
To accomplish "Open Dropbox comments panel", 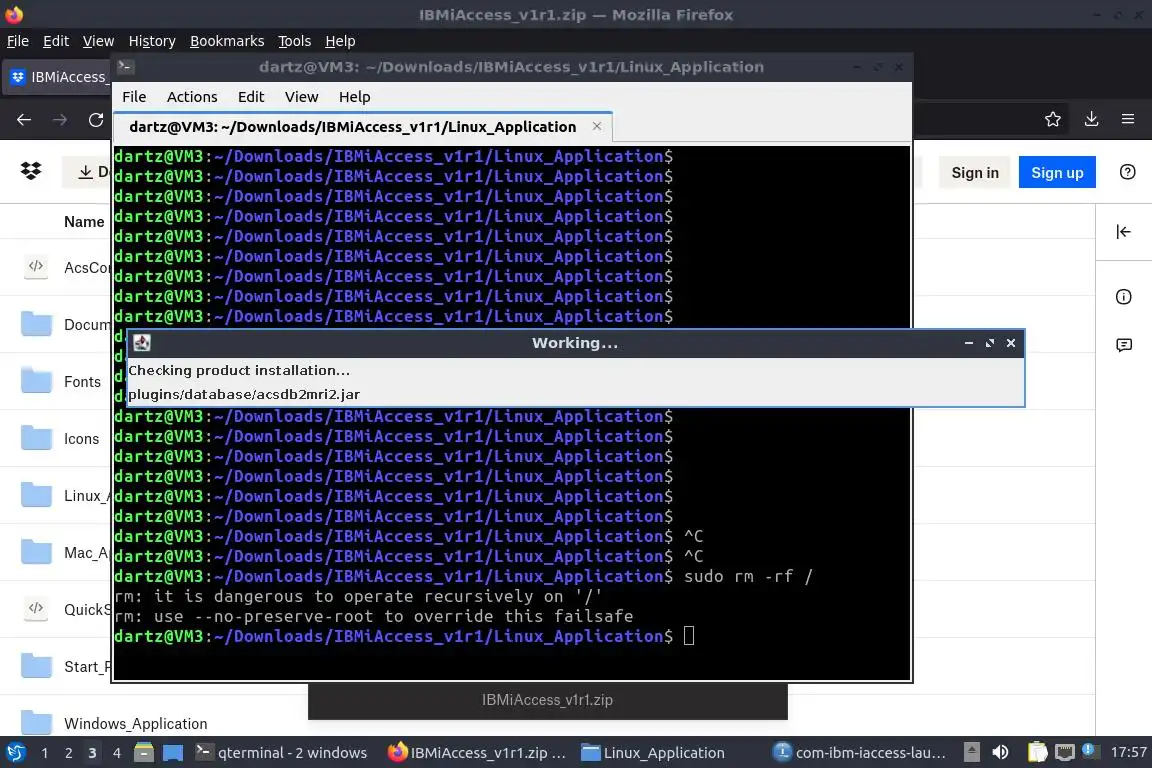I will pyautogui.click(x=1123, y=345).
